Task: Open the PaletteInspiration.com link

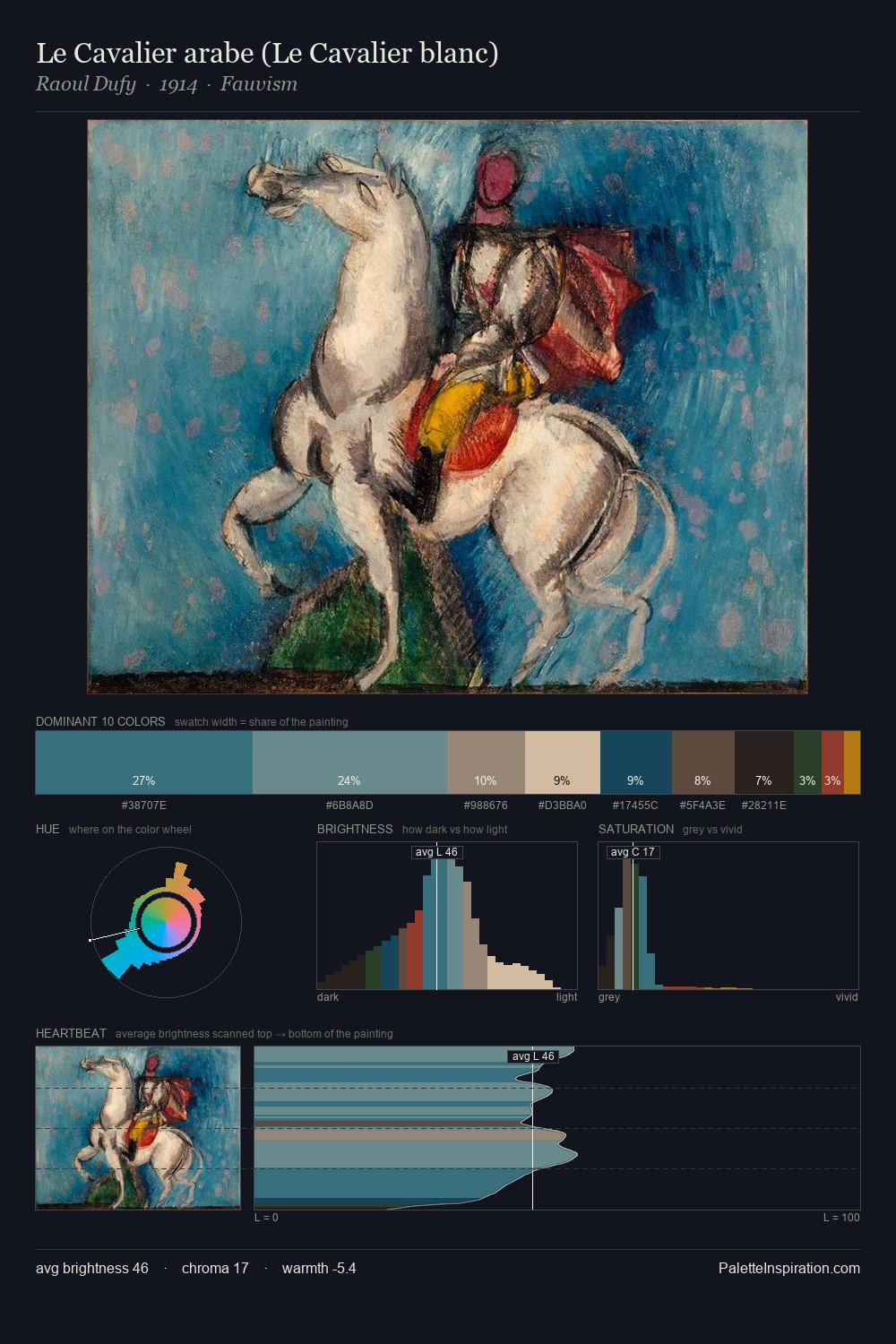Action: pos(789,1268)
